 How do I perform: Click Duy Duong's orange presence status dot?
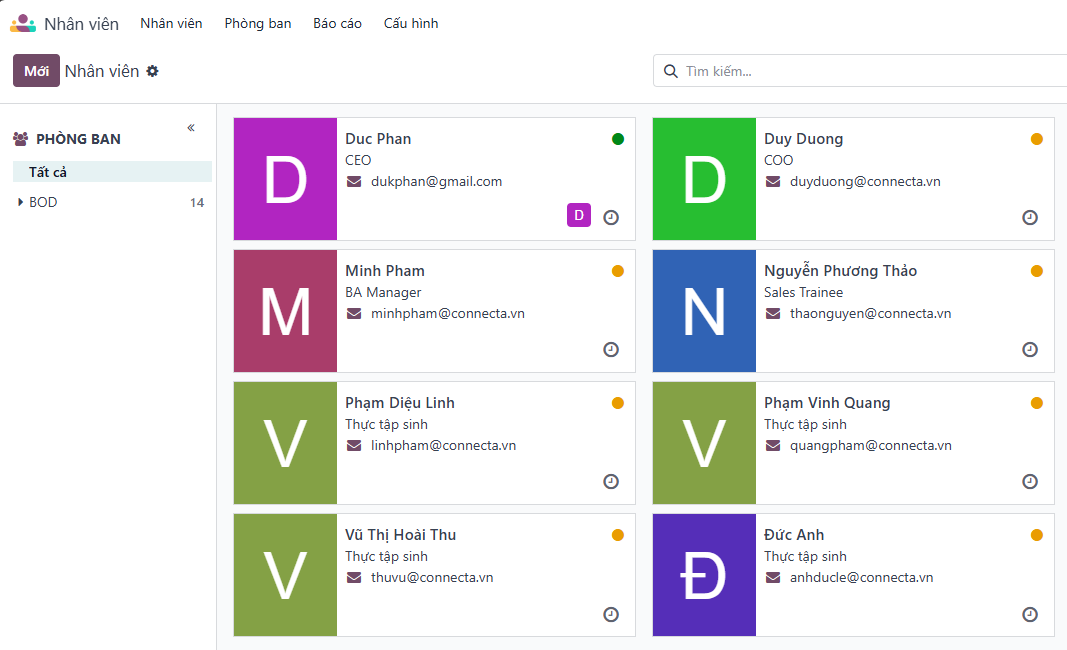pos(1037,139)
